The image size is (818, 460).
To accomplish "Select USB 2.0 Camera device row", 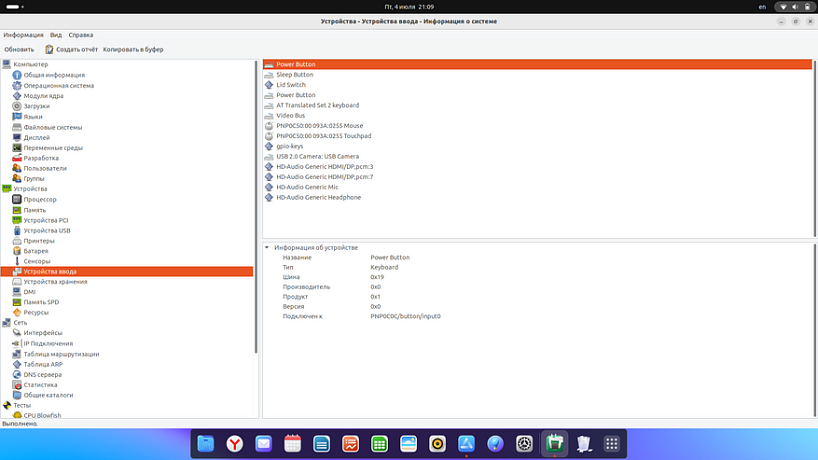I will tap(317, 156).
